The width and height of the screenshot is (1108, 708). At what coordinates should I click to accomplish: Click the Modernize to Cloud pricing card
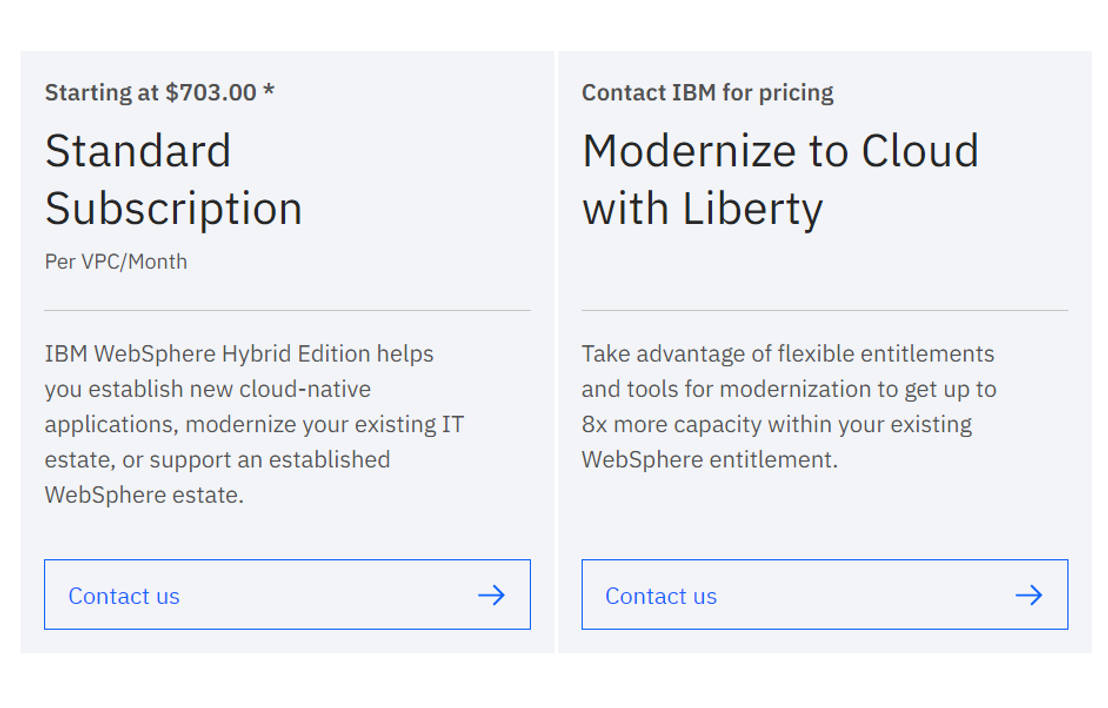[824, 350]
